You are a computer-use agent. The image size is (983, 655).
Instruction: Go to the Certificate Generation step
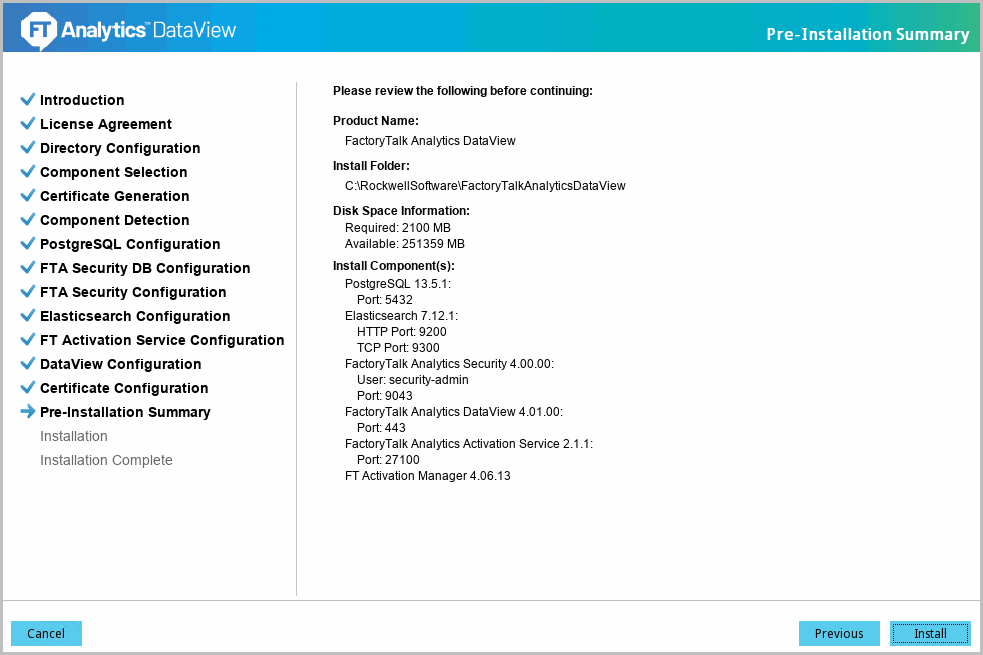coord(114,196)
